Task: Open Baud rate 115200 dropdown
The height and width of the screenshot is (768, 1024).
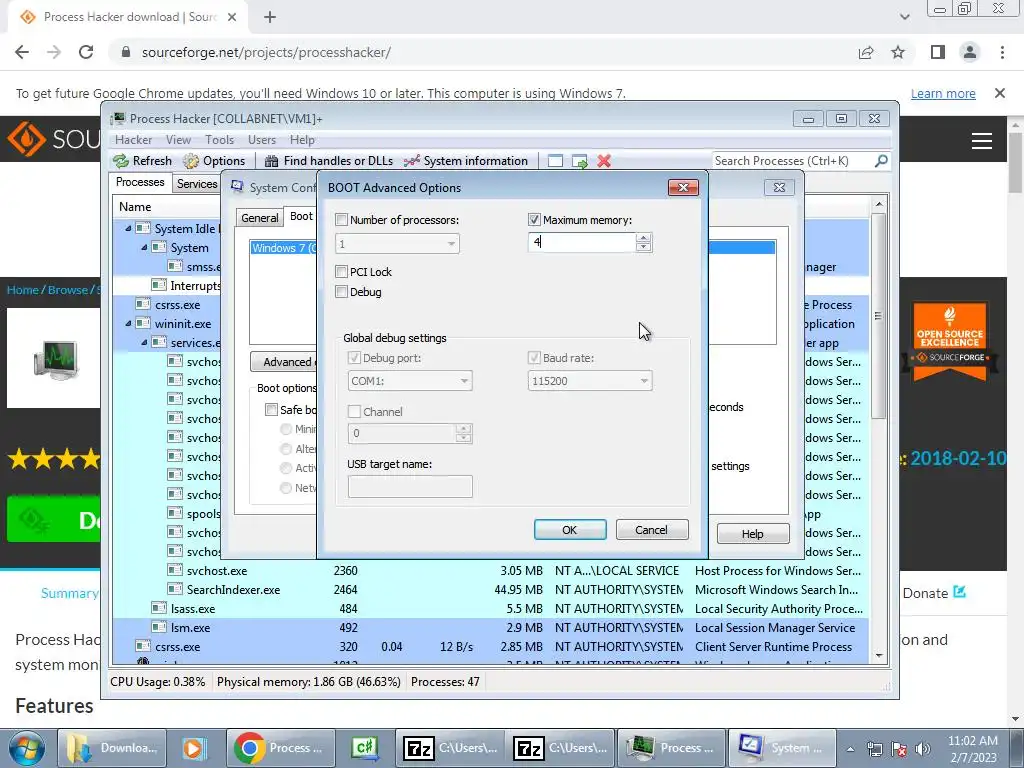Action: tap(590, 381)
